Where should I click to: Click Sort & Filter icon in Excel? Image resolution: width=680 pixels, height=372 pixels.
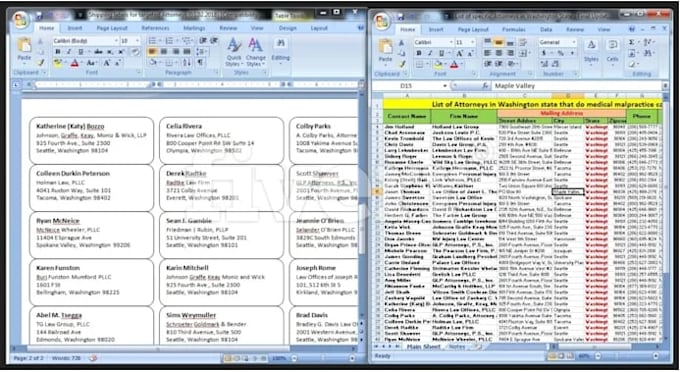point(648,42)
